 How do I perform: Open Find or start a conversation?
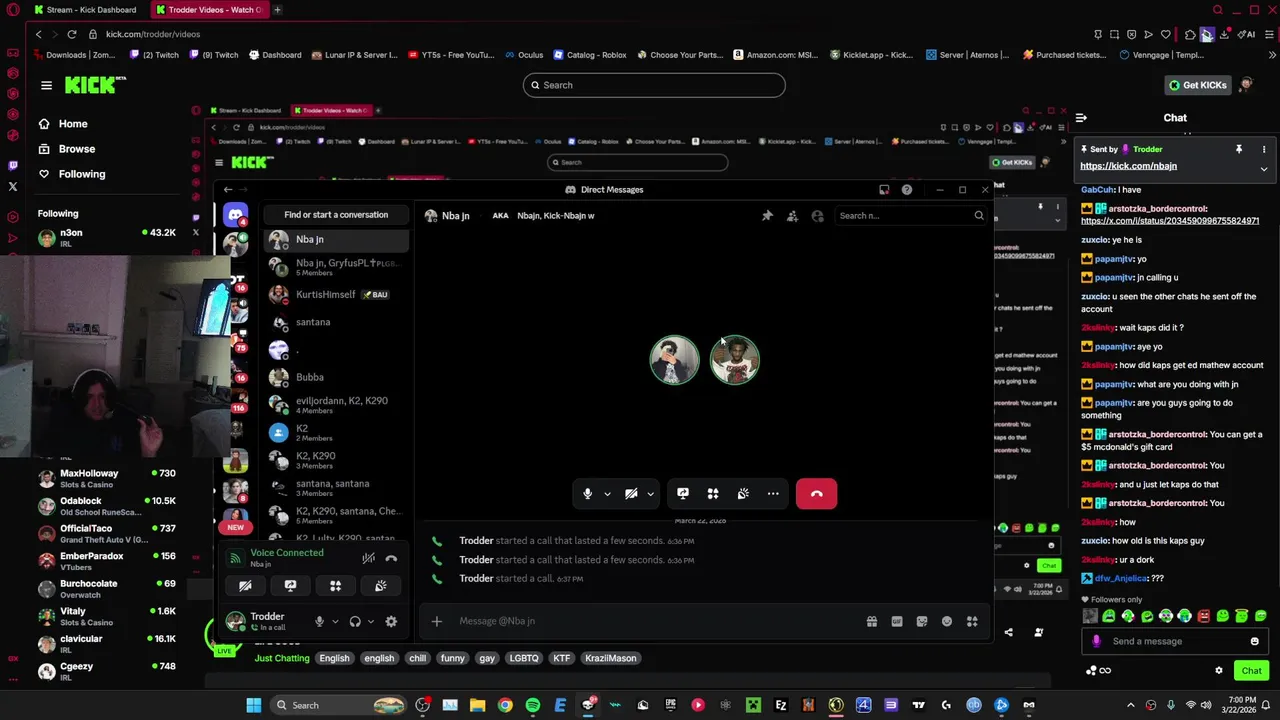336,214
